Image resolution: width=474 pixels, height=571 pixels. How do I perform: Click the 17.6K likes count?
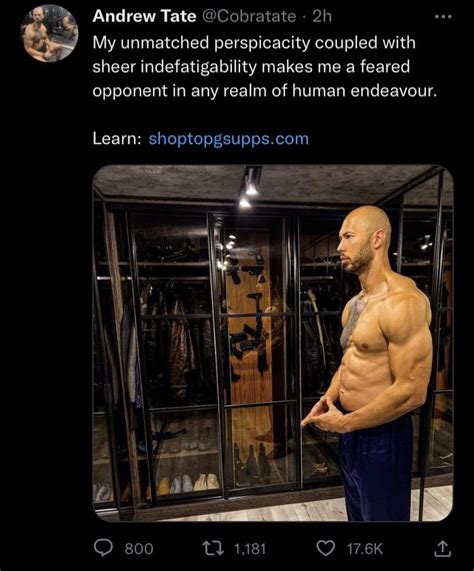click(365, 548)
